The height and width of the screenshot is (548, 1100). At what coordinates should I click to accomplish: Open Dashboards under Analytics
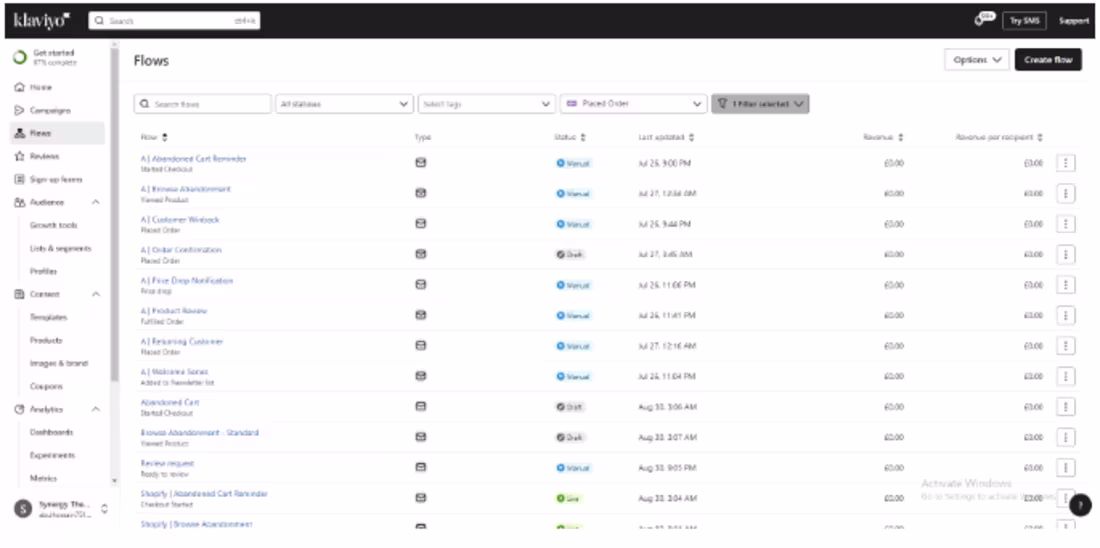click(51, 432)
